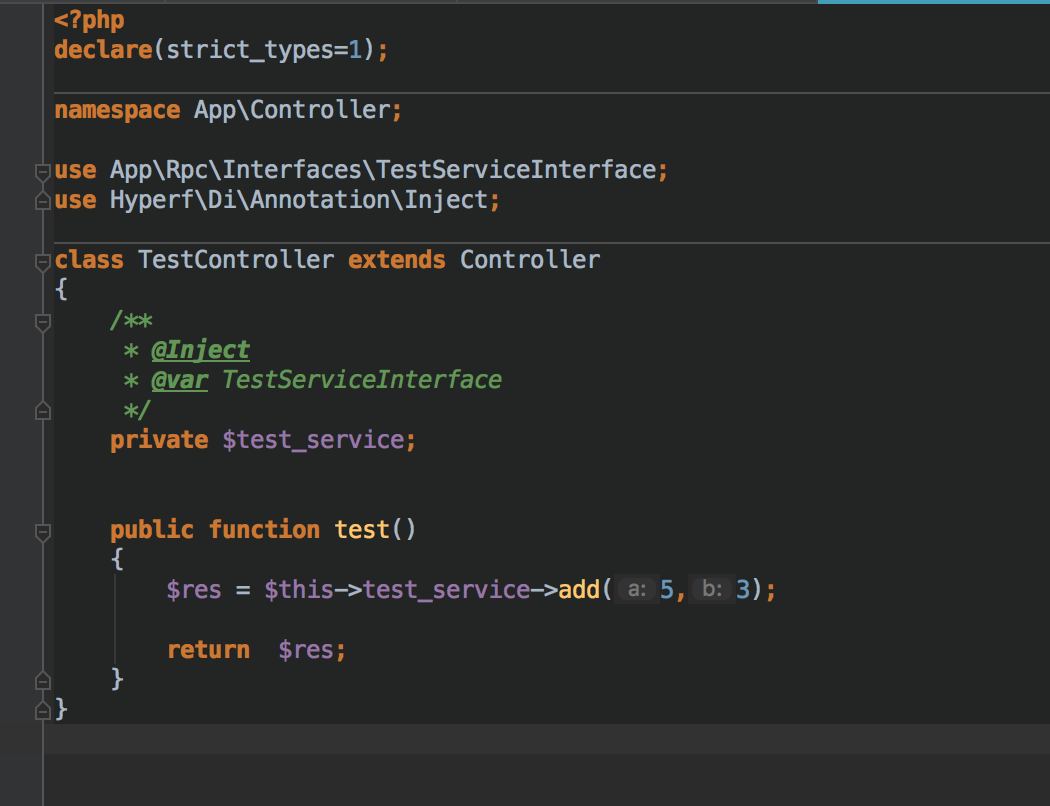
Task: Click the test function name
Action: coord(362,530)
